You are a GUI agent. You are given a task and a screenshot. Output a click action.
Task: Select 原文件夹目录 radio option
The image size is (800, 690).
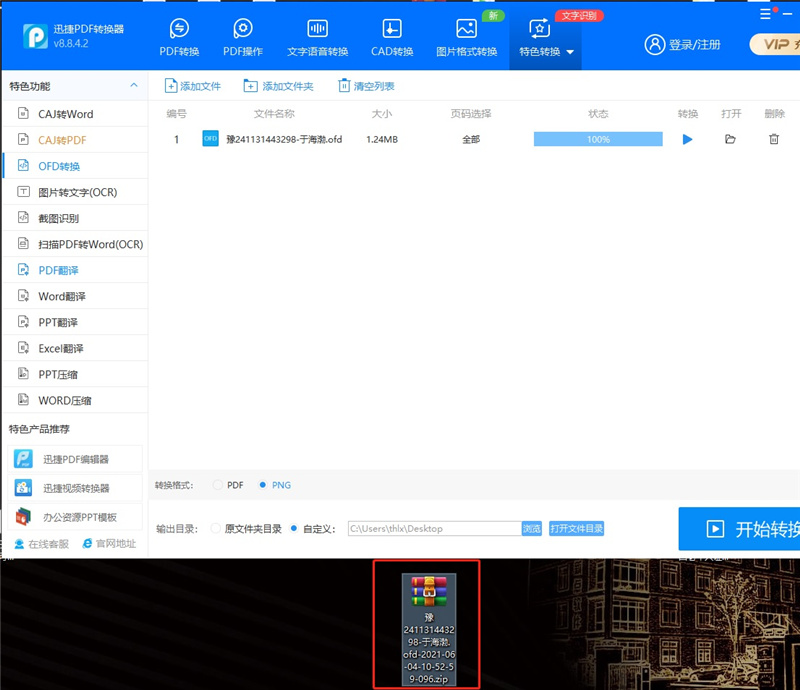(x=215, y=528)
